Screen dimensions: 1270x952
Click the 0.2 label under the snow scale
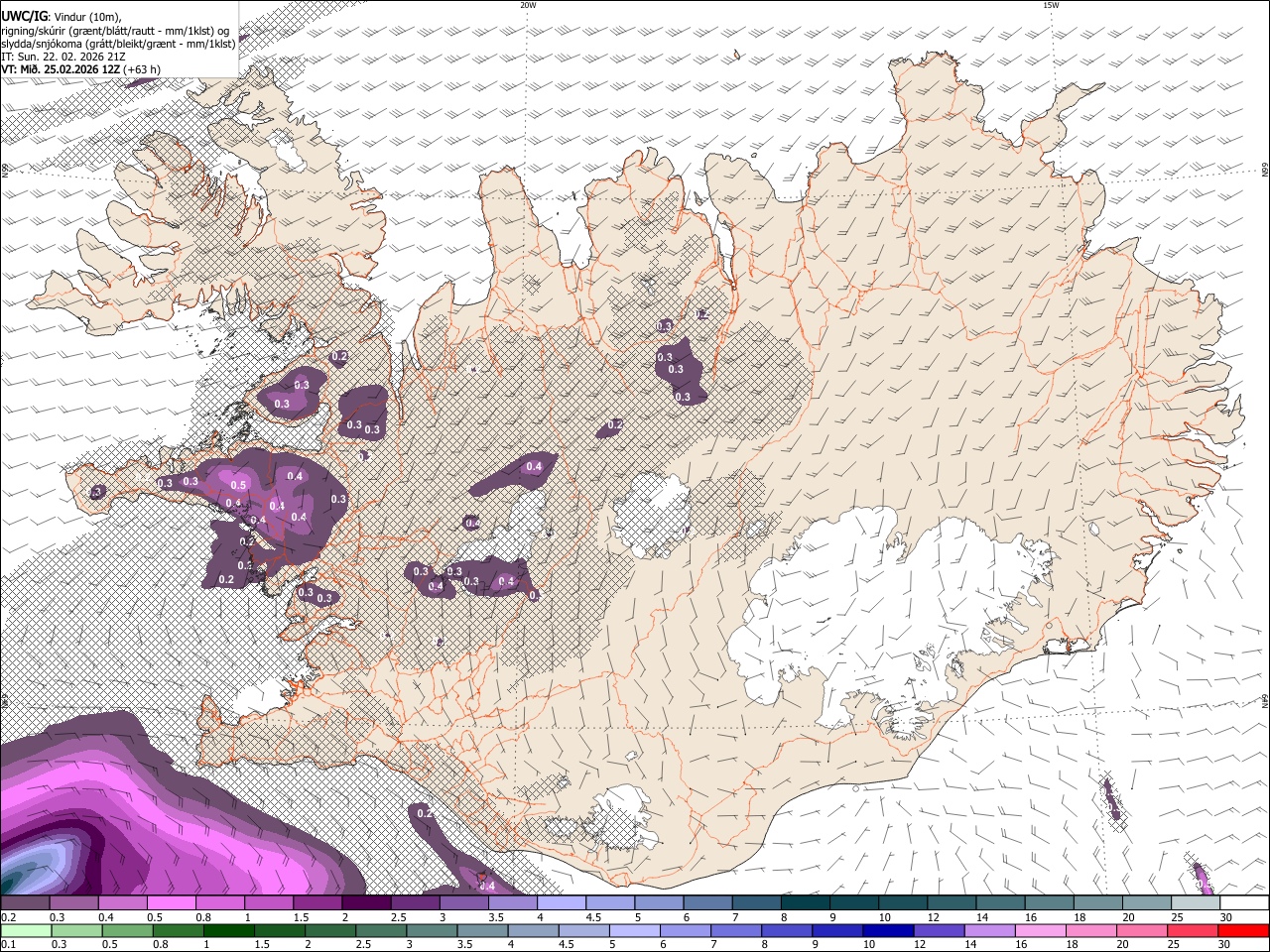[7, 917]
